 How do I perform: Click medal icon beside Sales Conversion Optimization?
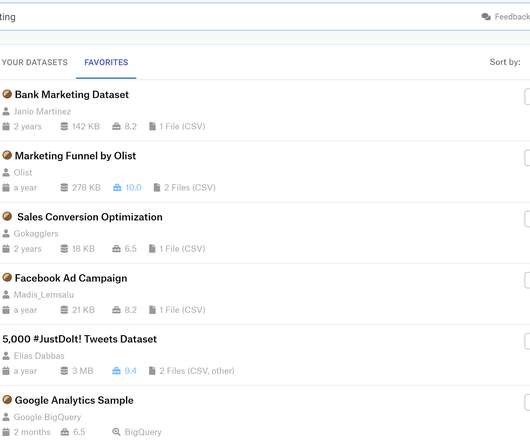(7, 216)
